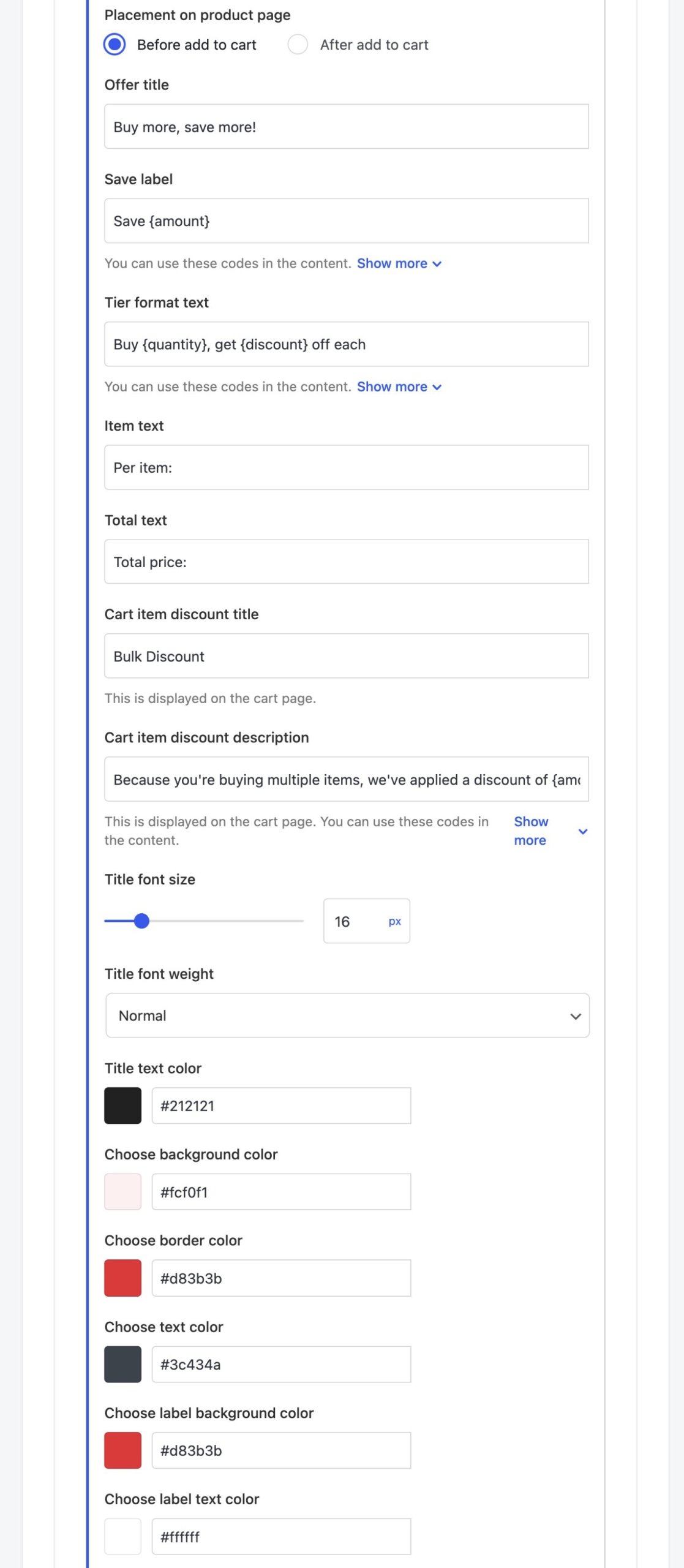Open the background color swatch
The image size is (684, 1568).
[x=123, y=1191]
